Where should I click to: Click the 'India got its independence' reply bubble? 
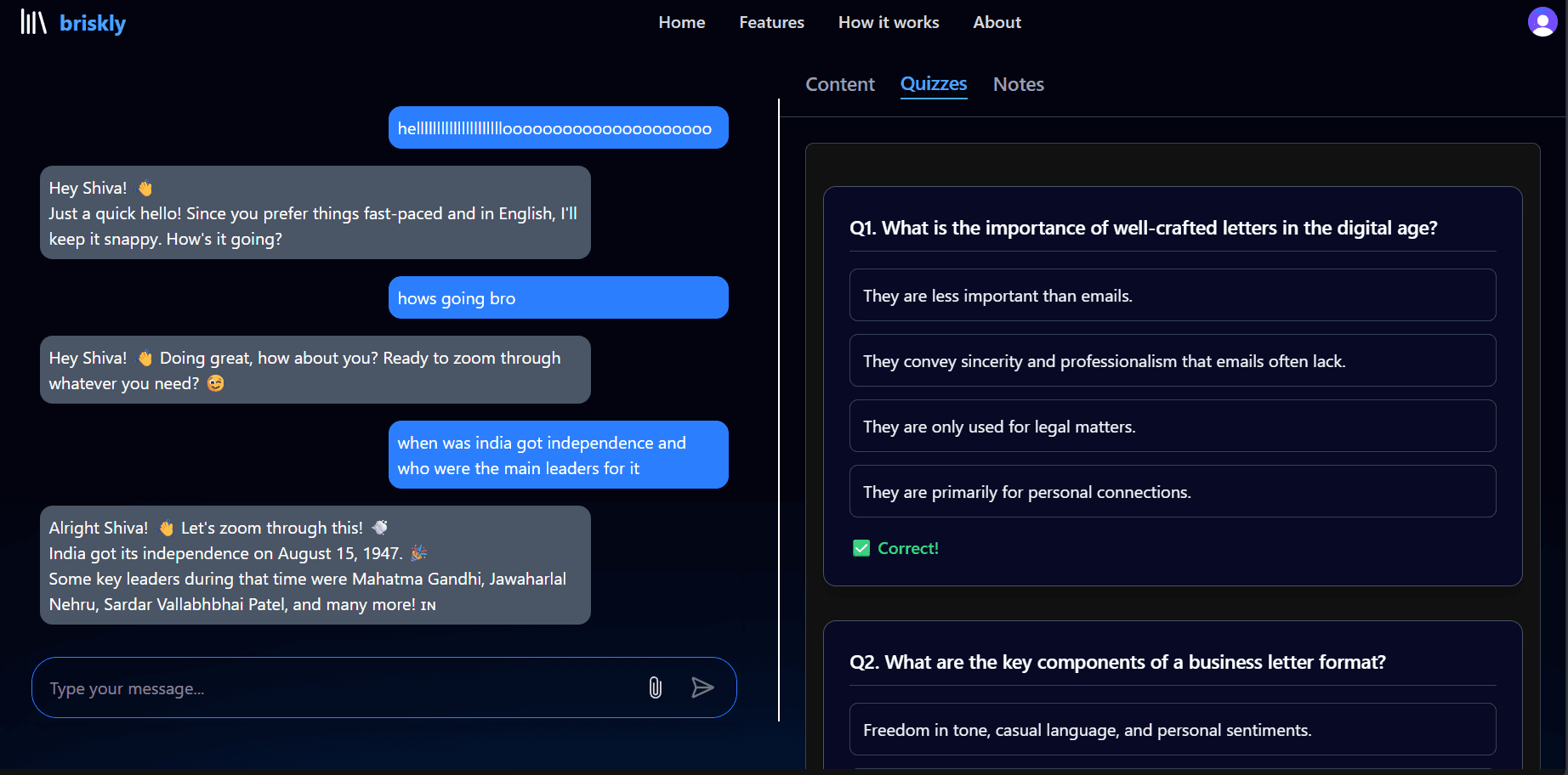315,565
